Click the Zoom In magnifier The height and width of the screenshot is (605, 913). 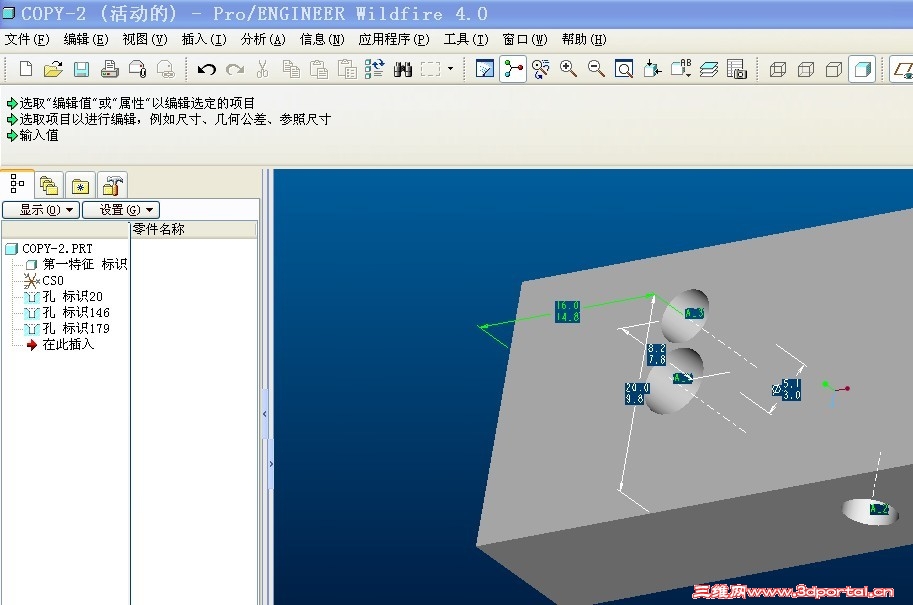pos(568,69)
